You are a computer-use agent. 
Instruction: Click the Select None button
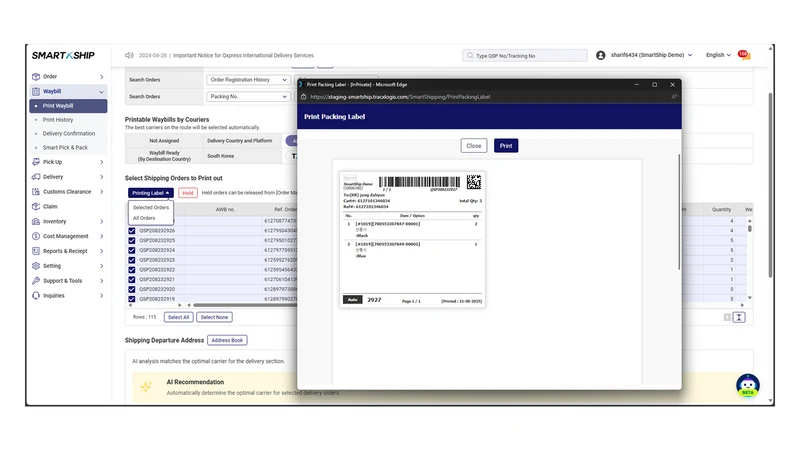coord(214,317)
